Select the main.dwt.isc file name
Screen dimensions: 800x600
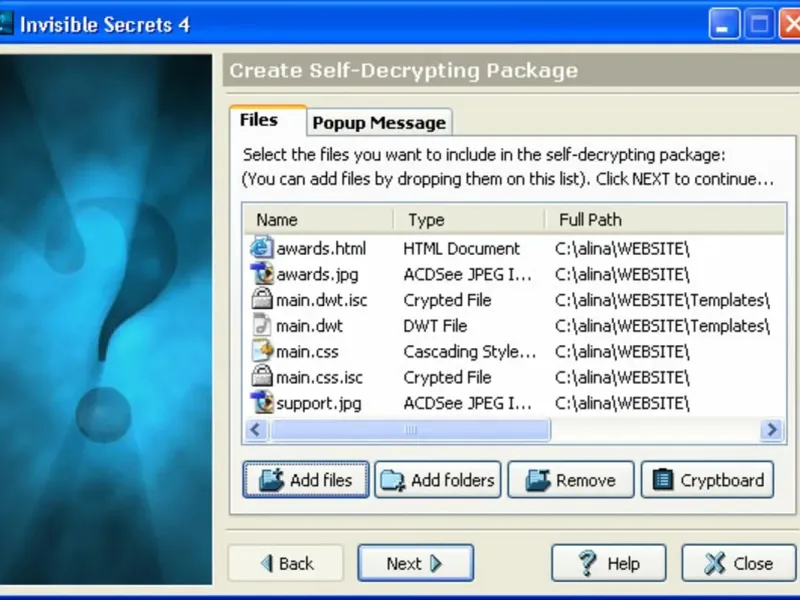point(321,300)
